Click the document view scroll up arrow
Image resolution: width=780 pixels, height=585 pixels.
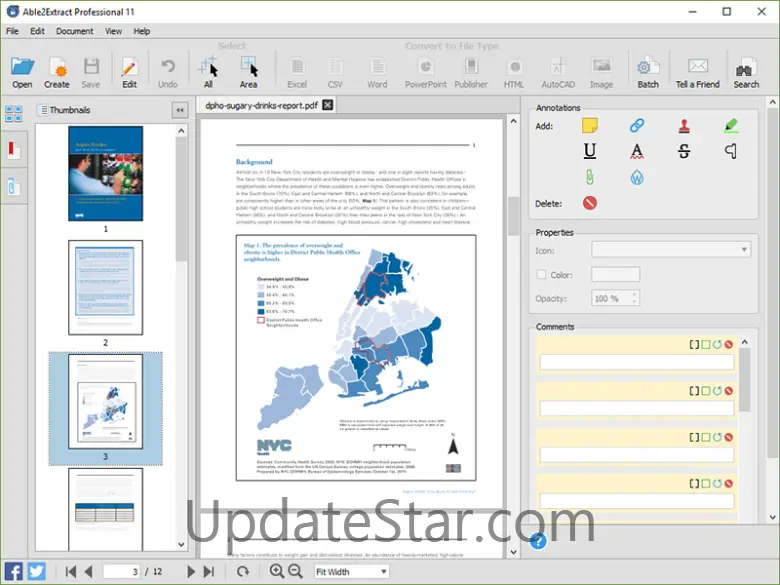[513, 121]
